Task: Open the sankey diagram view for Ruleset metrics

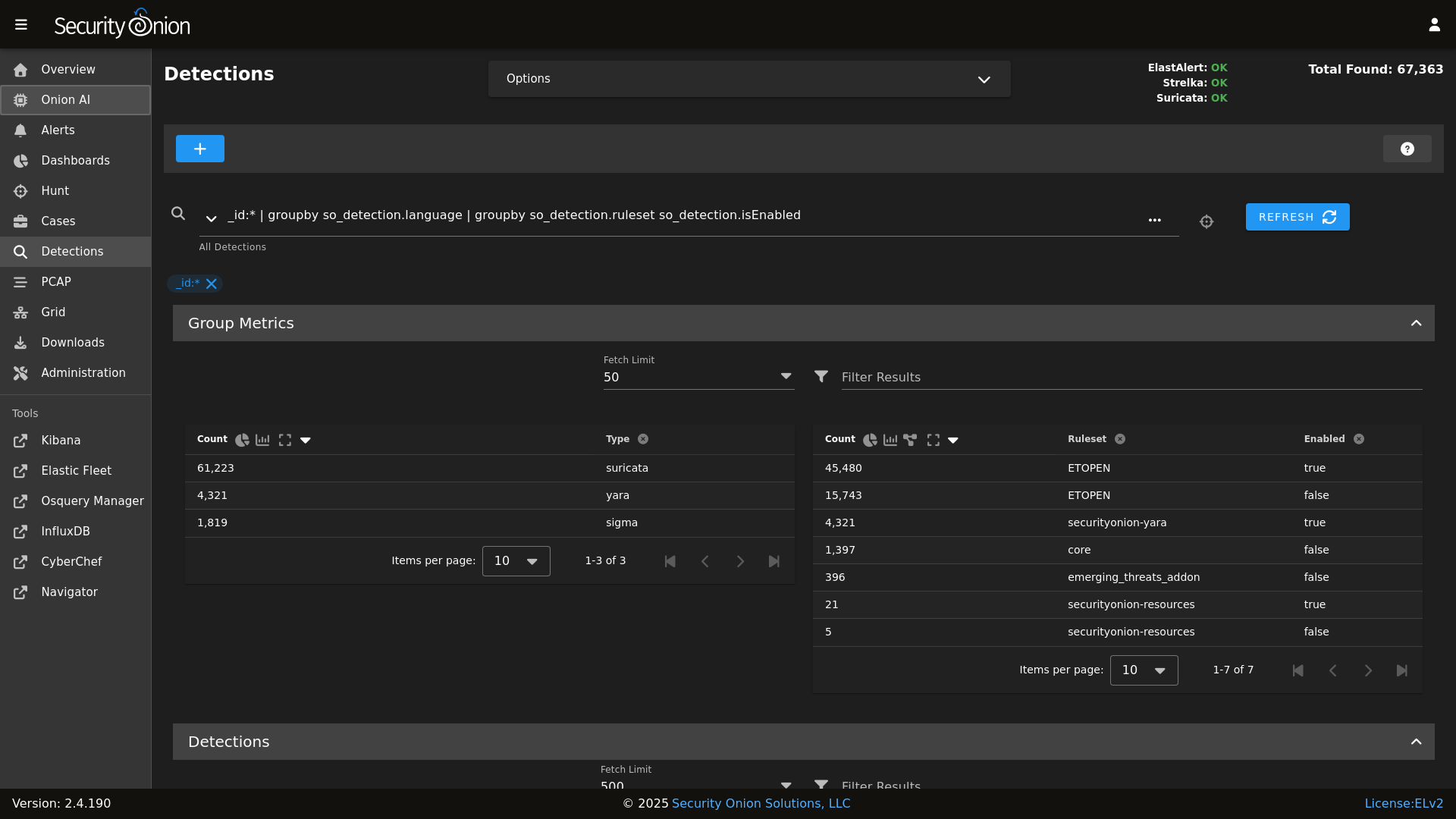Action: click(911, 440)
